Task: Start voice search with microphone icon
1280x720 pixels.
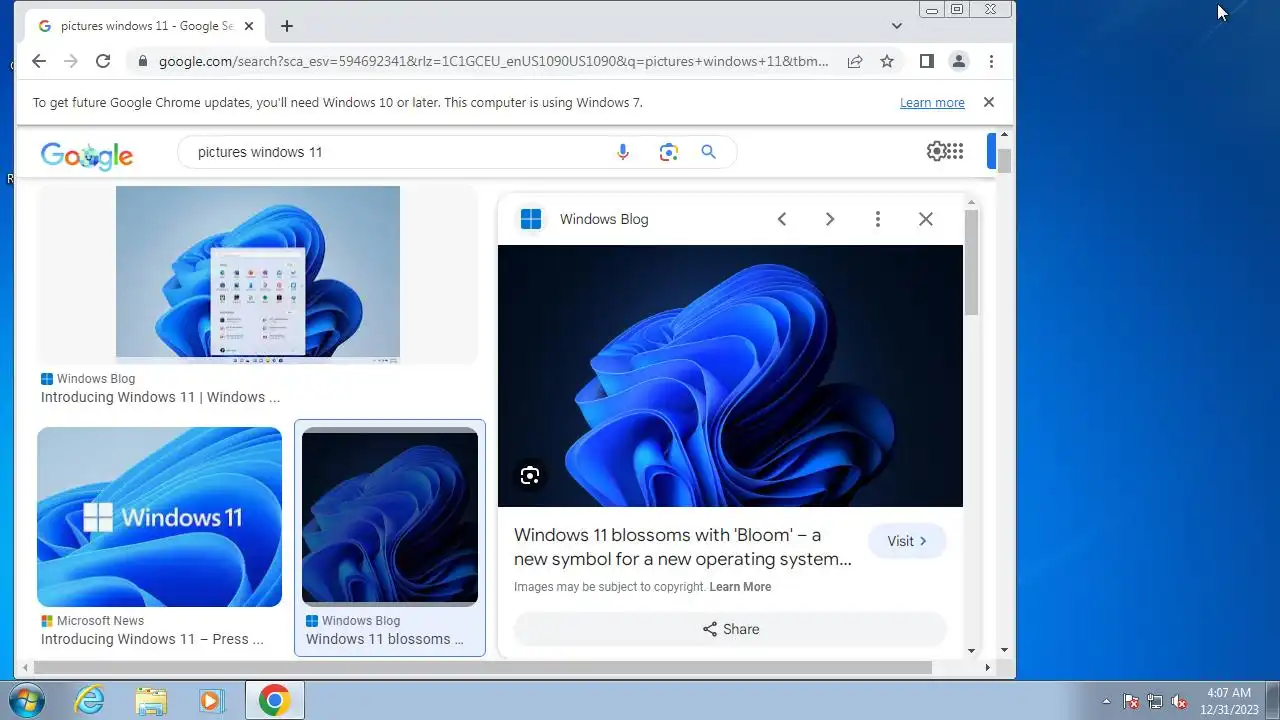Action: [623, 152]
